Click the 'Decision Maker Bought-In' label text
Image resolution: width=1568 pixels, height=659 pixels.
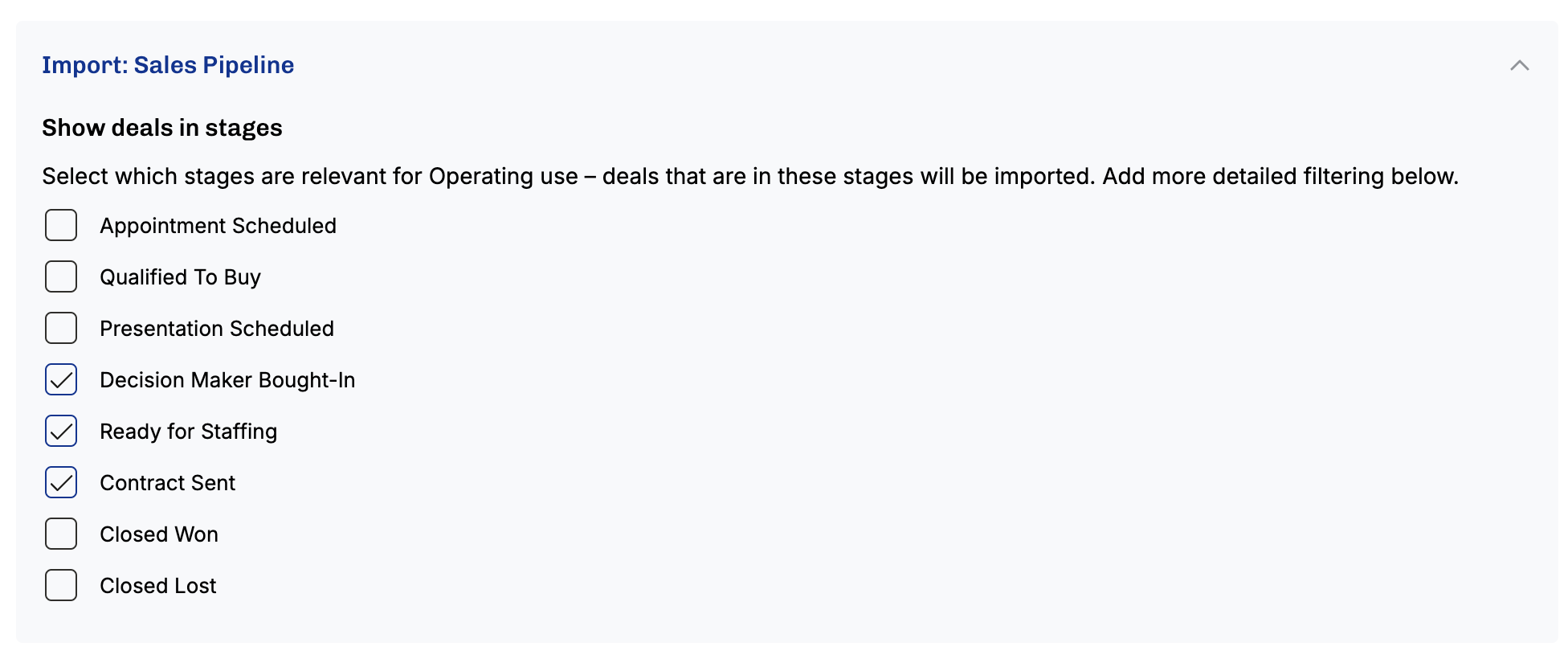tap(227, 380)
